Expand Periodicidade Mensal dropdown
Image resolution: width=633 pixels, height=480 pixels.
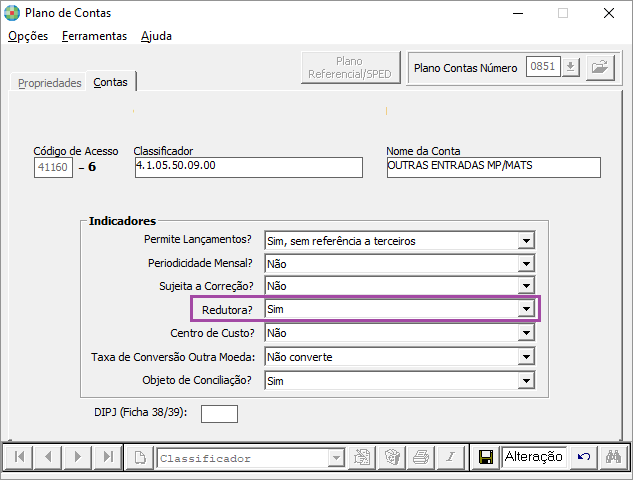[x=526, y=264]
